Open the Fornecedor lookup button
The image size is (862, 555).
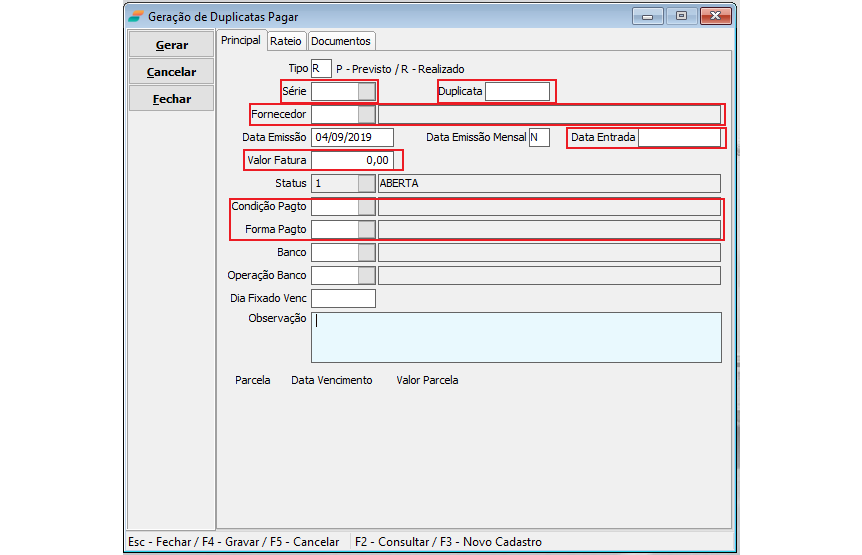point(367,115)
